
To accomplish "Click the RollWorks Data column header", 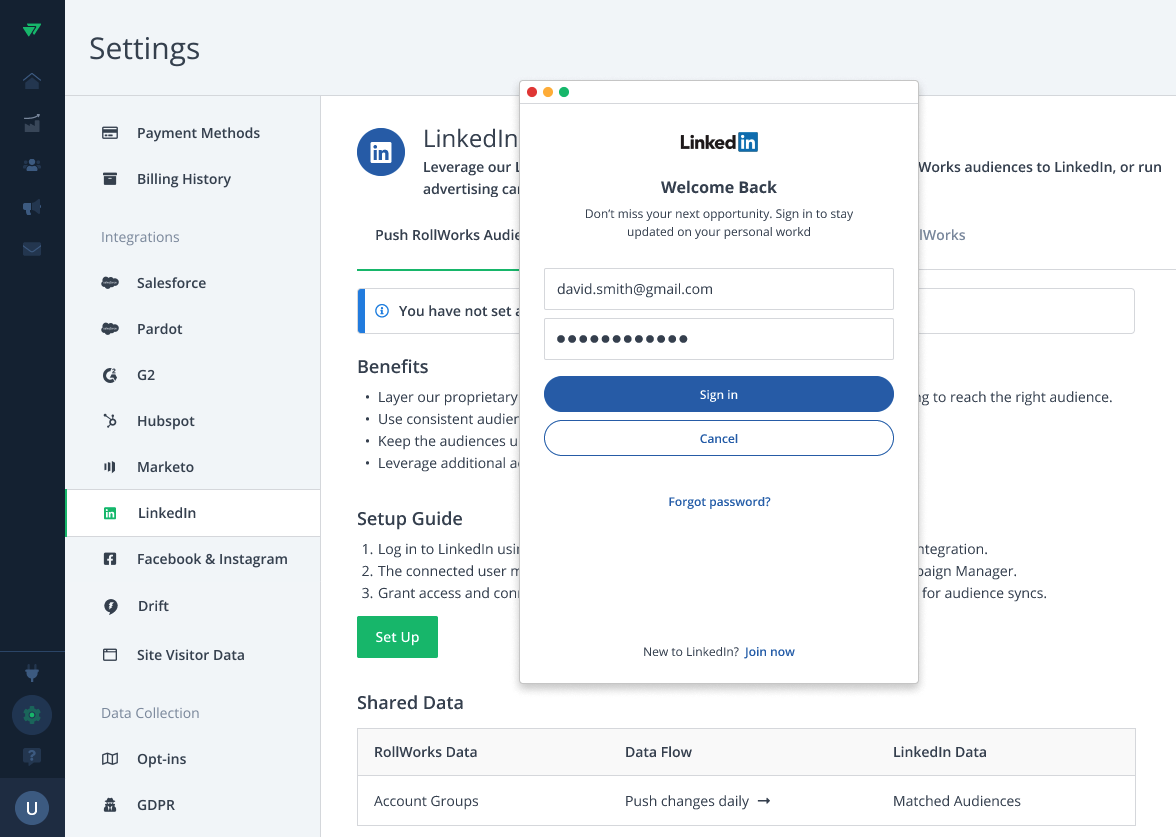I will [x=425, y=752].
